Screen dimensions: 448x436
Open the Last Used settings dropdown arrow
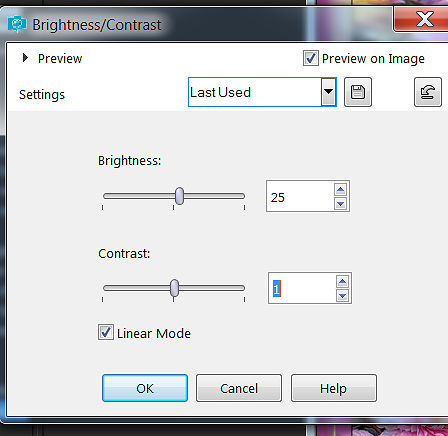(x=328, y=92)
